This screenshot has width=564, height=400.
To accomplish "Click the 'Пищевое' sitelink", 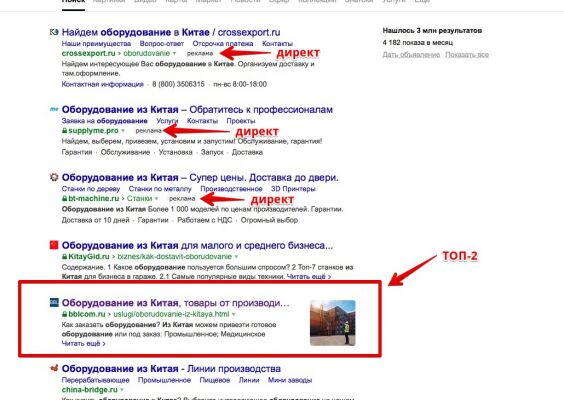I will [x=215, y=380].
